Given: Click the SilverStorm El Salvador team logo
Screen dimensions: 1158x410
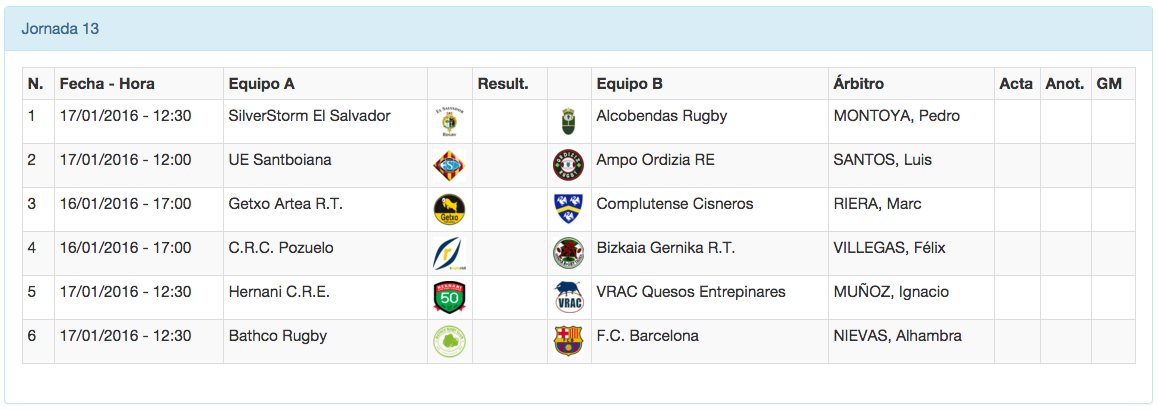Looking at the screenshot, I should coord(449,122).
